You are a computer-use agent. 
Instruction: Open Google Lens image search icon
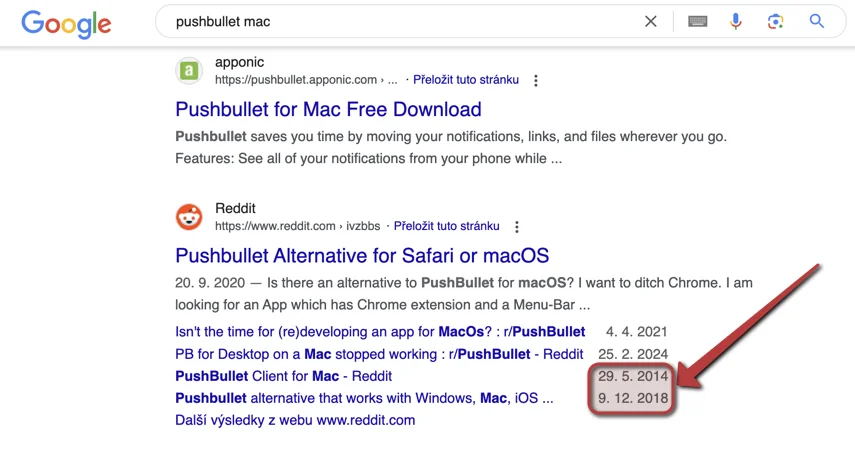[775, 21]
